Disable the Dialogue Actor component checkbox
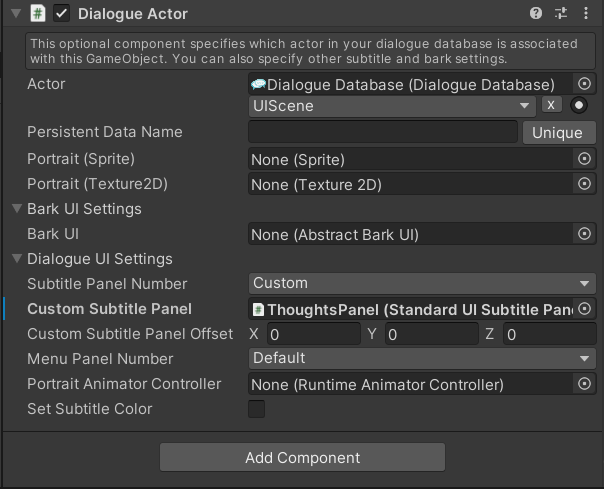Viewport: 604px width, 489px height. coord(61,13)
